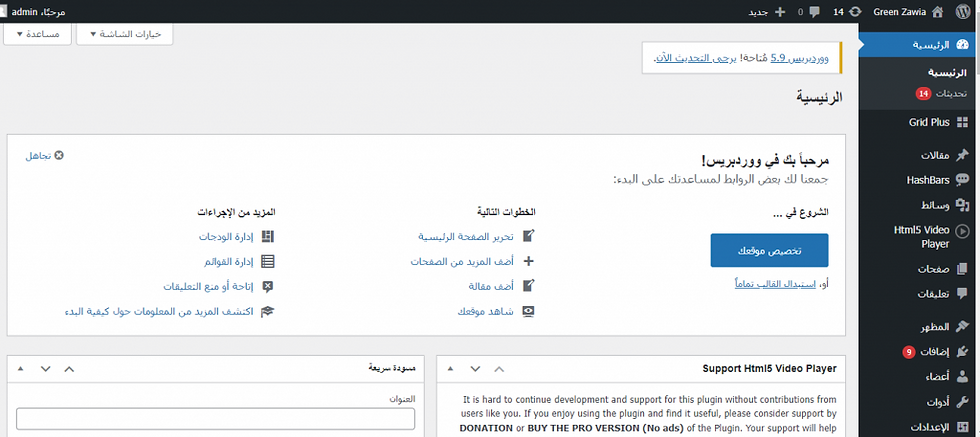980x437 pixels.
Task: Click the graduation cap icon beside اكتشف المزيد
Action: [x=268, y=311]
